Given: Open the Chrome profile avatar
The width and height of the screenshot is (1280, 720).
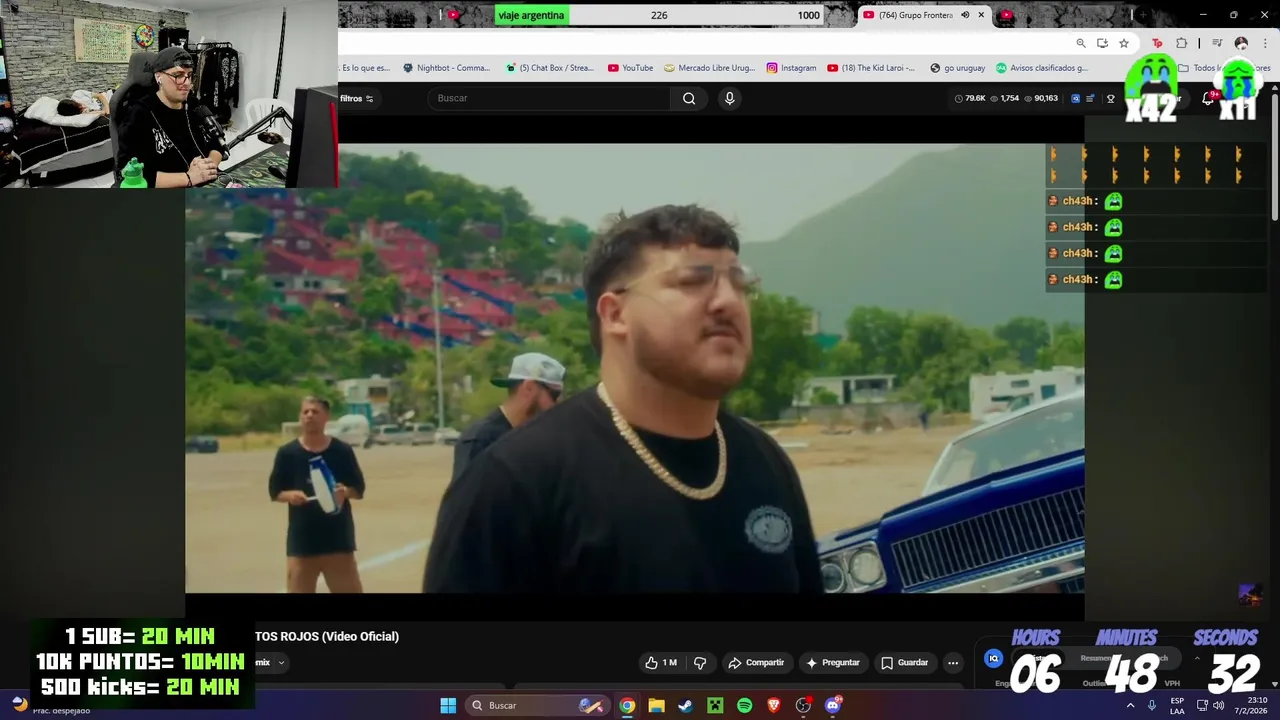Looking at the screenshot, I should pyautogui.click(x=1241, y=43).
